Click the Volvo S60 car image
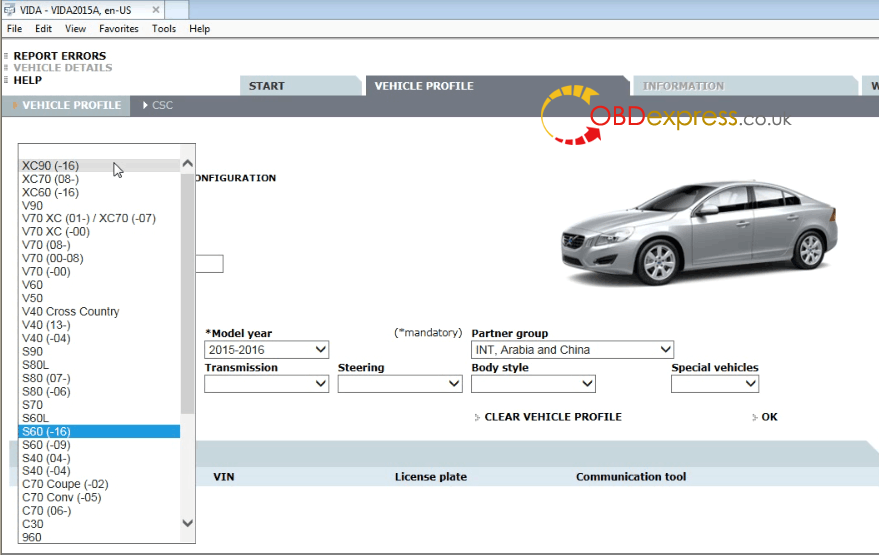Image resolution: width=879 pixels, height=555 pixels. [699, 232]
